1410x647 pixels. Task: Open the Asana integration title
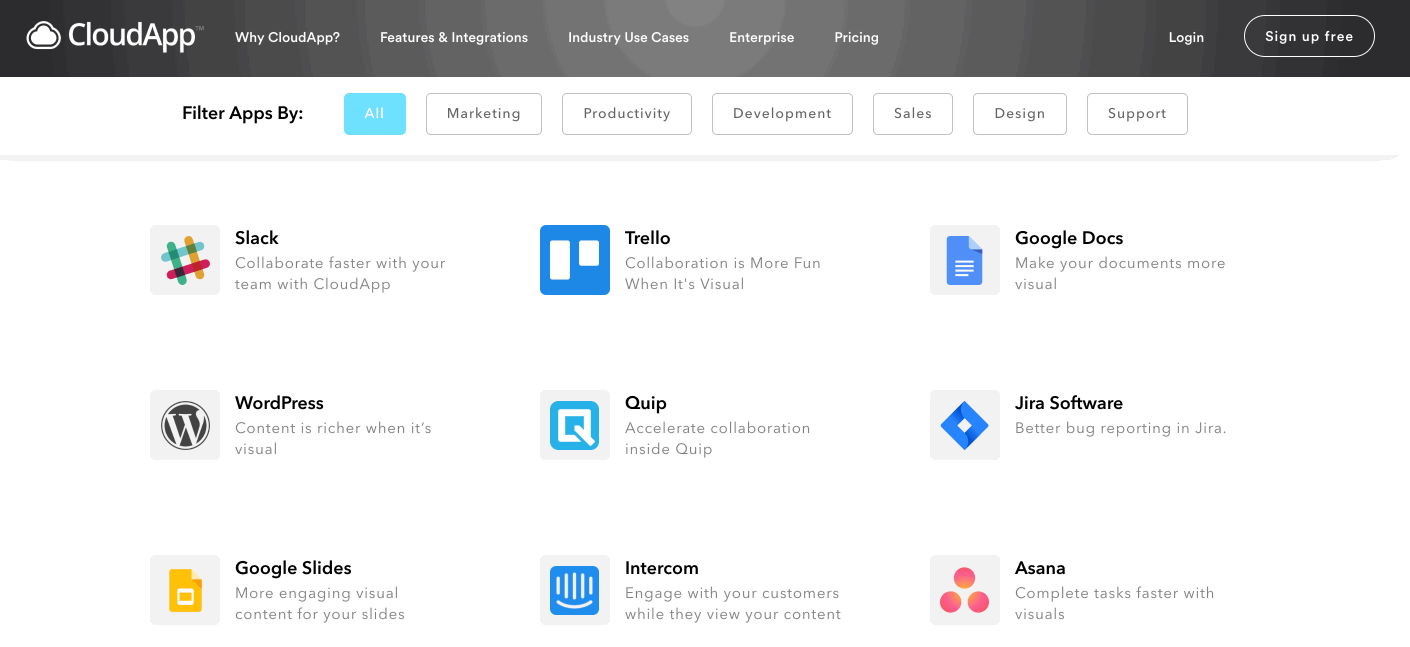click(x=1040, y=568)
